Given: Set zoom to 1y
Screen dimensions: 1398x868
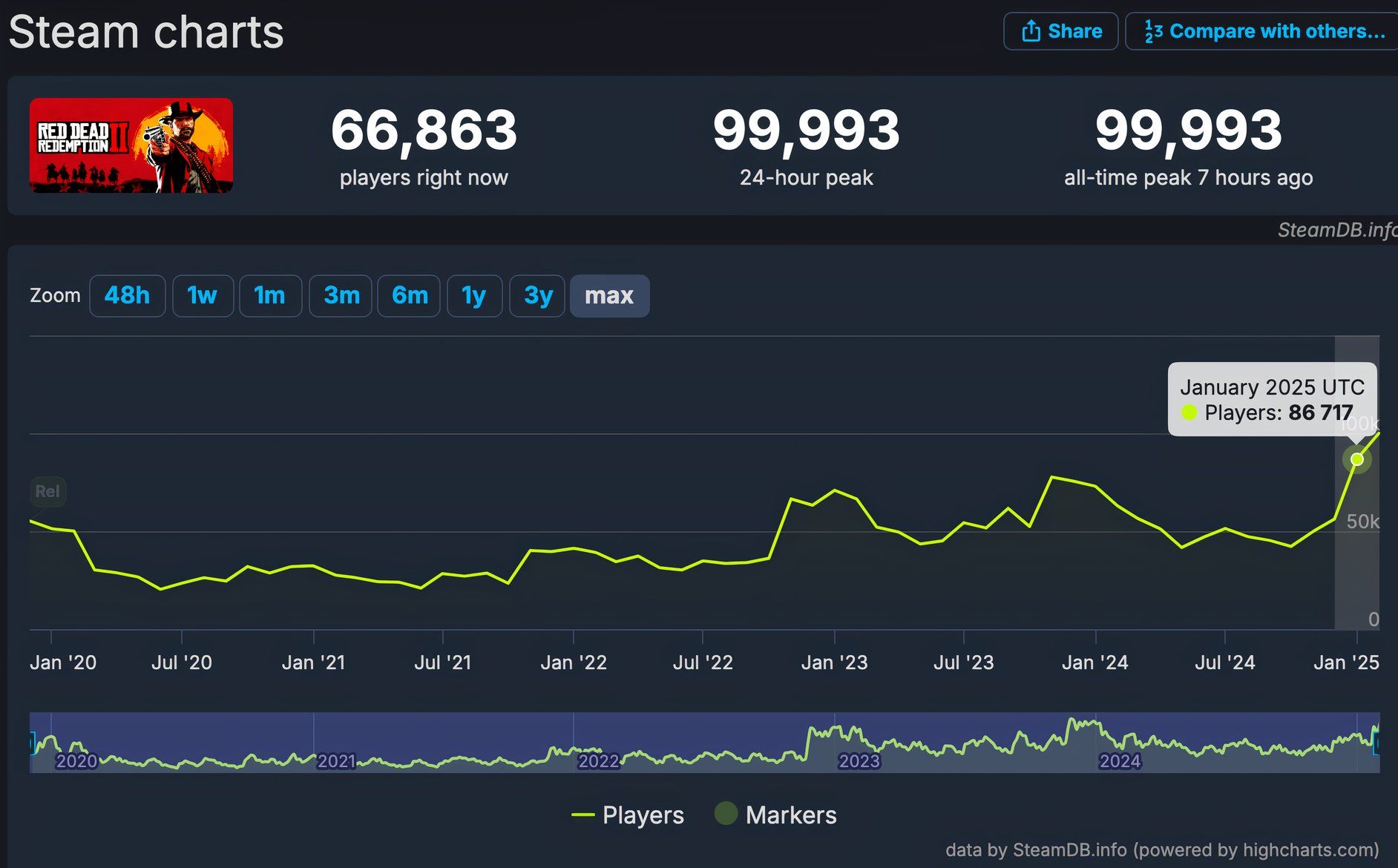Looking at the screenshot, I should pos(474,296).
